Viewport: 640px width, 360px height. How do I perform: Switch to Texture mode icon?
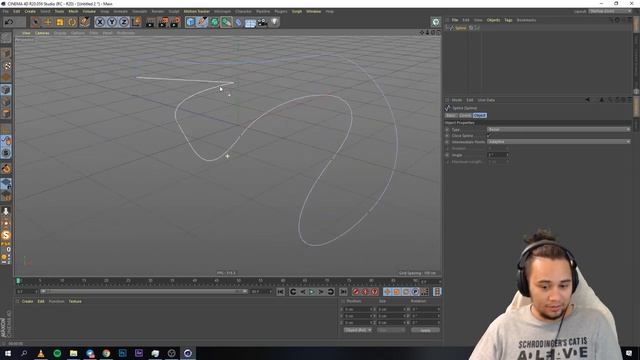click(6, 66)
